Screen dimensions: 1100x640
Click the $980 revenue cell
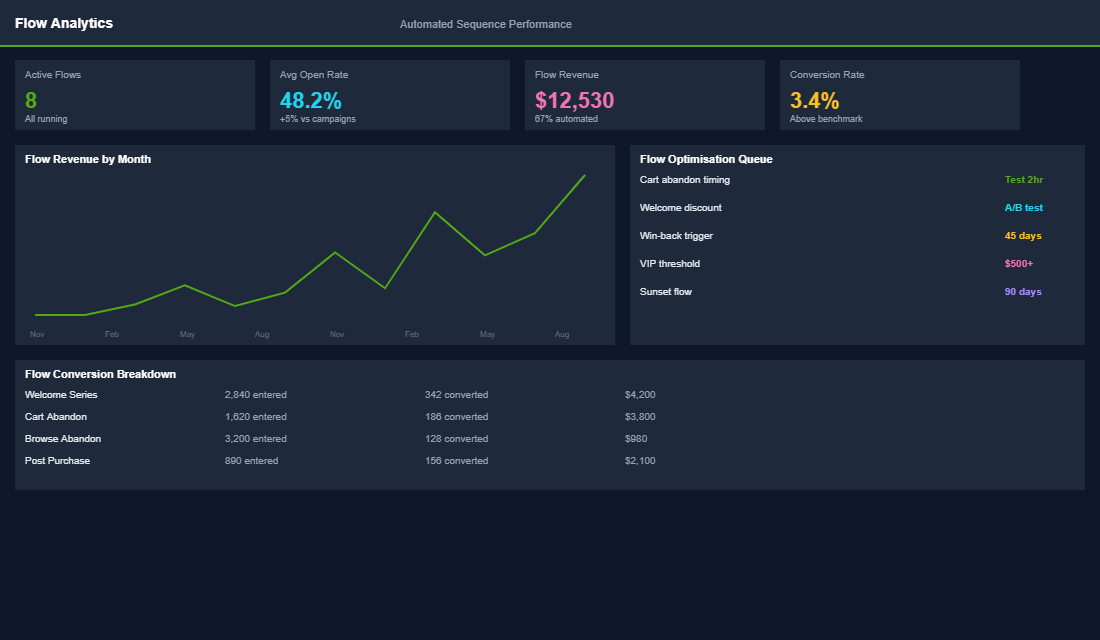tap(636, 439)
